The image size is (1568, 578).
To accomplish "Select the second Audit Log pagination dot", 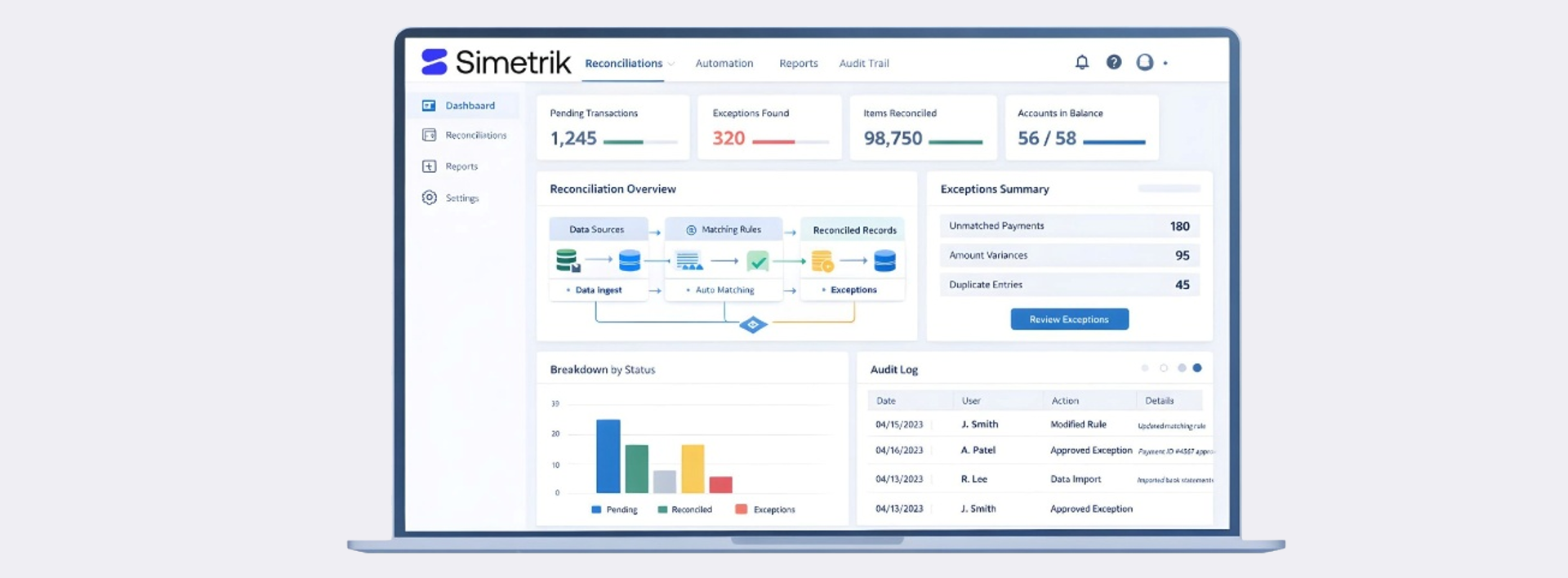I will (x=1164, y=368).
